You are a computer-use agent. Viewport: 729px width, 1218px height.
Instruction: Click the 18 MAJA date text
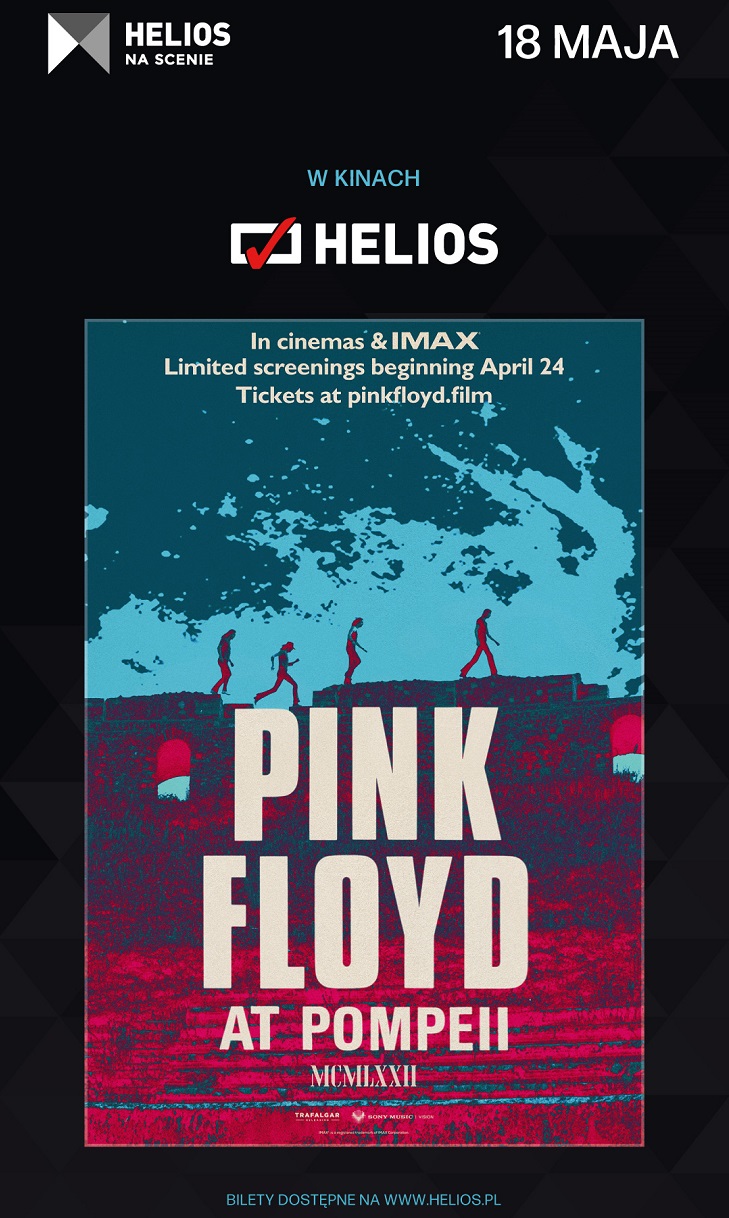click(x=588, y=43)
